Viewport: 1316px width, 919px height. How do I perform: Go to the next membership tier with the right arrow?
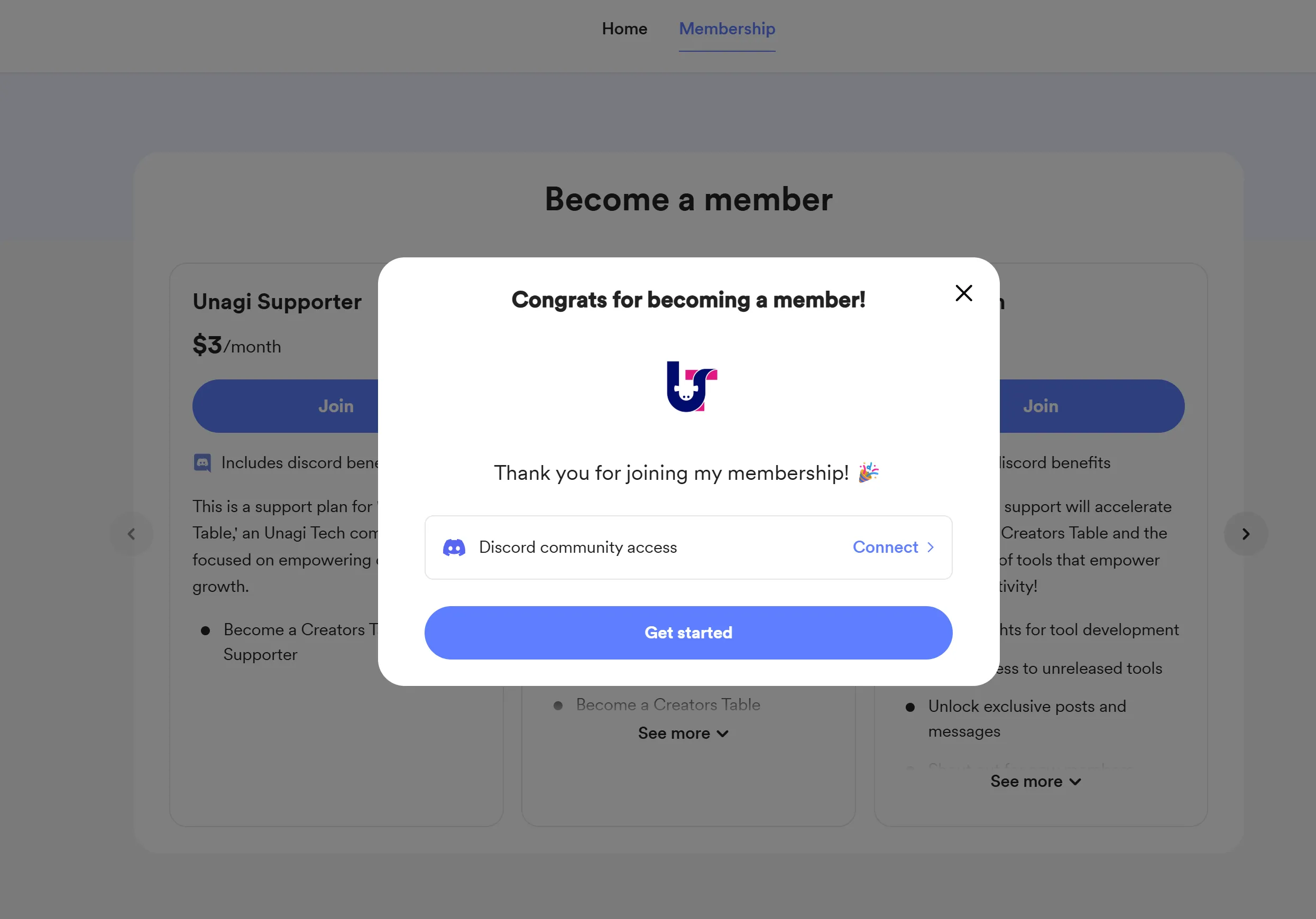coord(1246,534)
